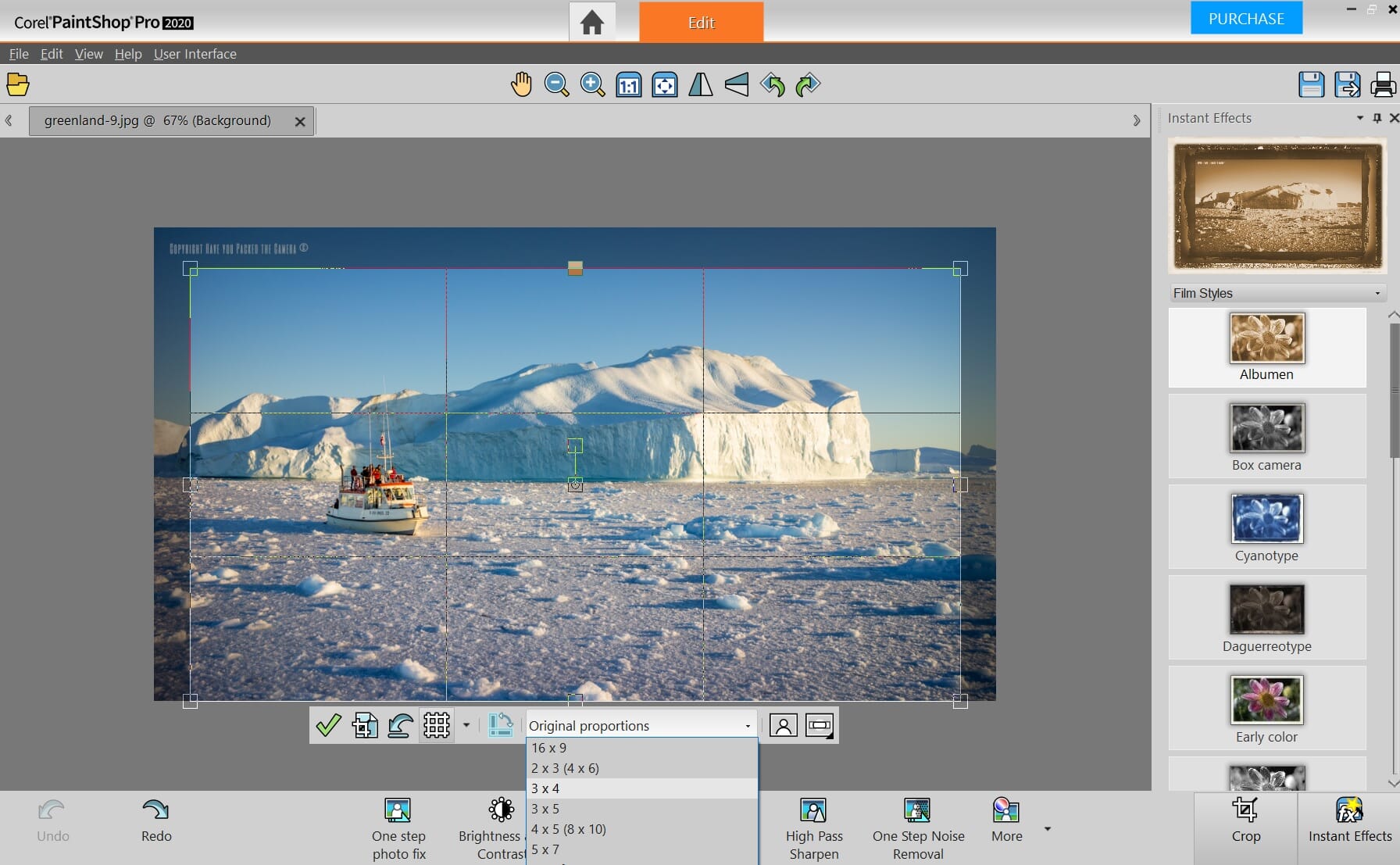
Task: Click the Undo button
Action: point(52,820)
